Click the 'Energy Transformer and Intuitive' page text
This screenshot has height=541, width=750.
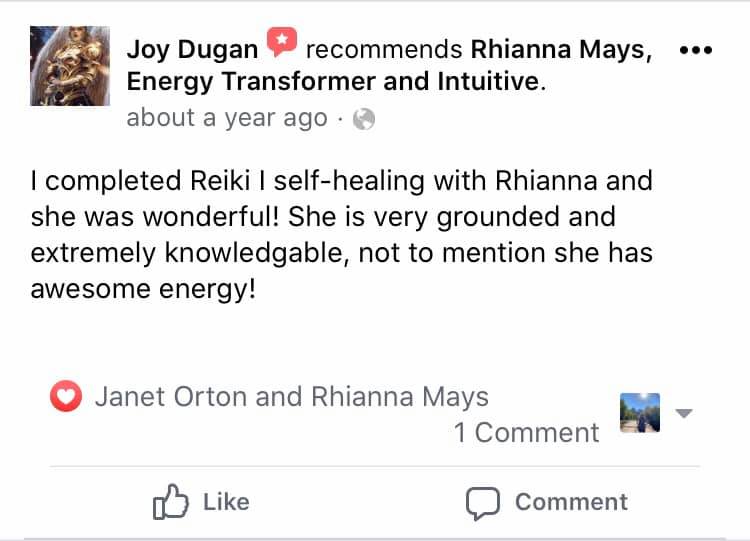click(x=336, y=81)
